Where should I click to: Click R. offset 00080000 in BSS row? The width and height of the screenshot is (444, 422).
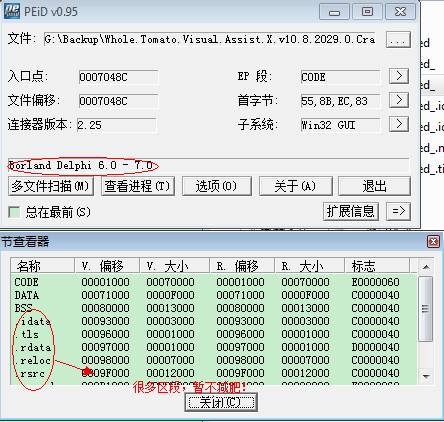(240, 308)
